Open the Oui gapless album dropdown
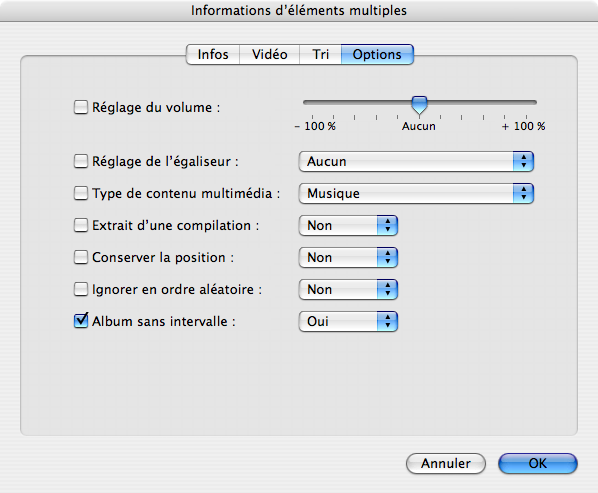Viewport: 598px width, 493px height. click(348, 321)
